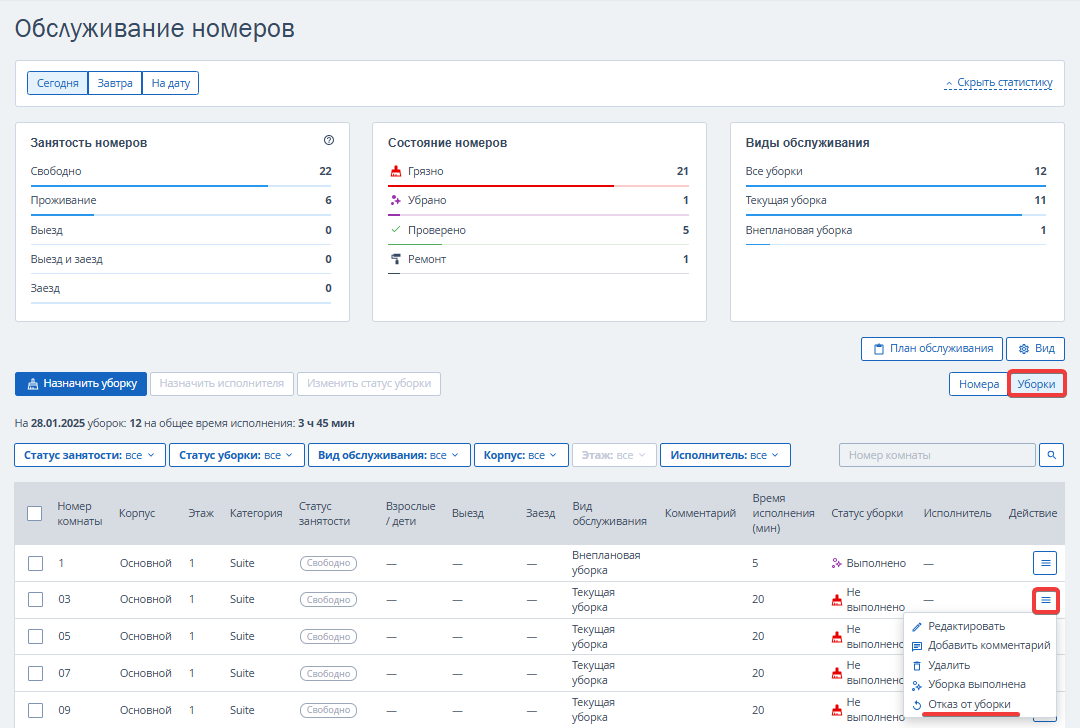Image resolution: width=1080 pixels, height=728 pixels.
Task: Click the magnifier search button by room number
Action: pyautogui.click(x=1051, y=455)
